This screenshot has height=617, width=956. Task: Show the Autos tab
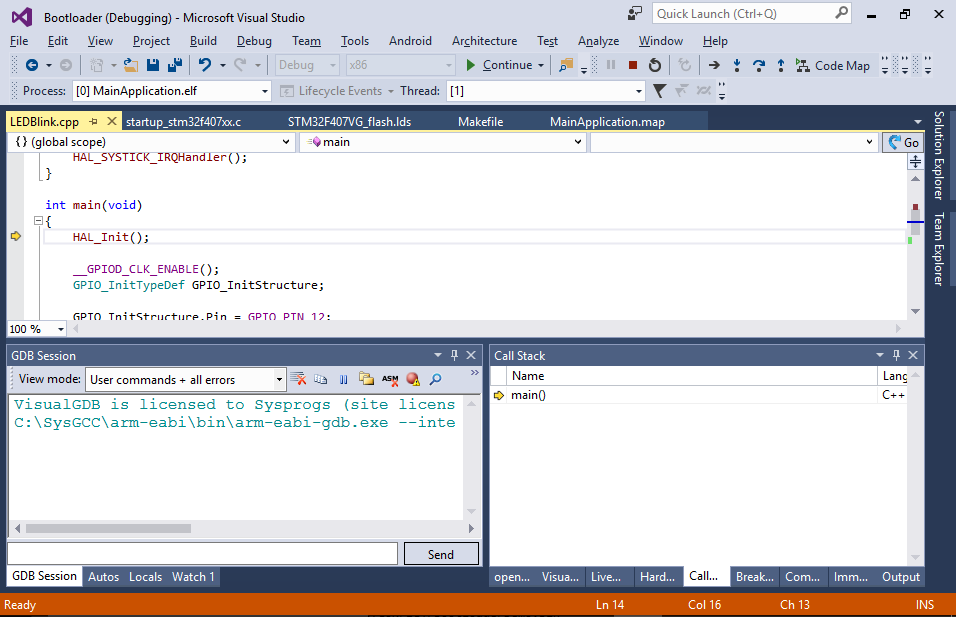coord(104,577)
